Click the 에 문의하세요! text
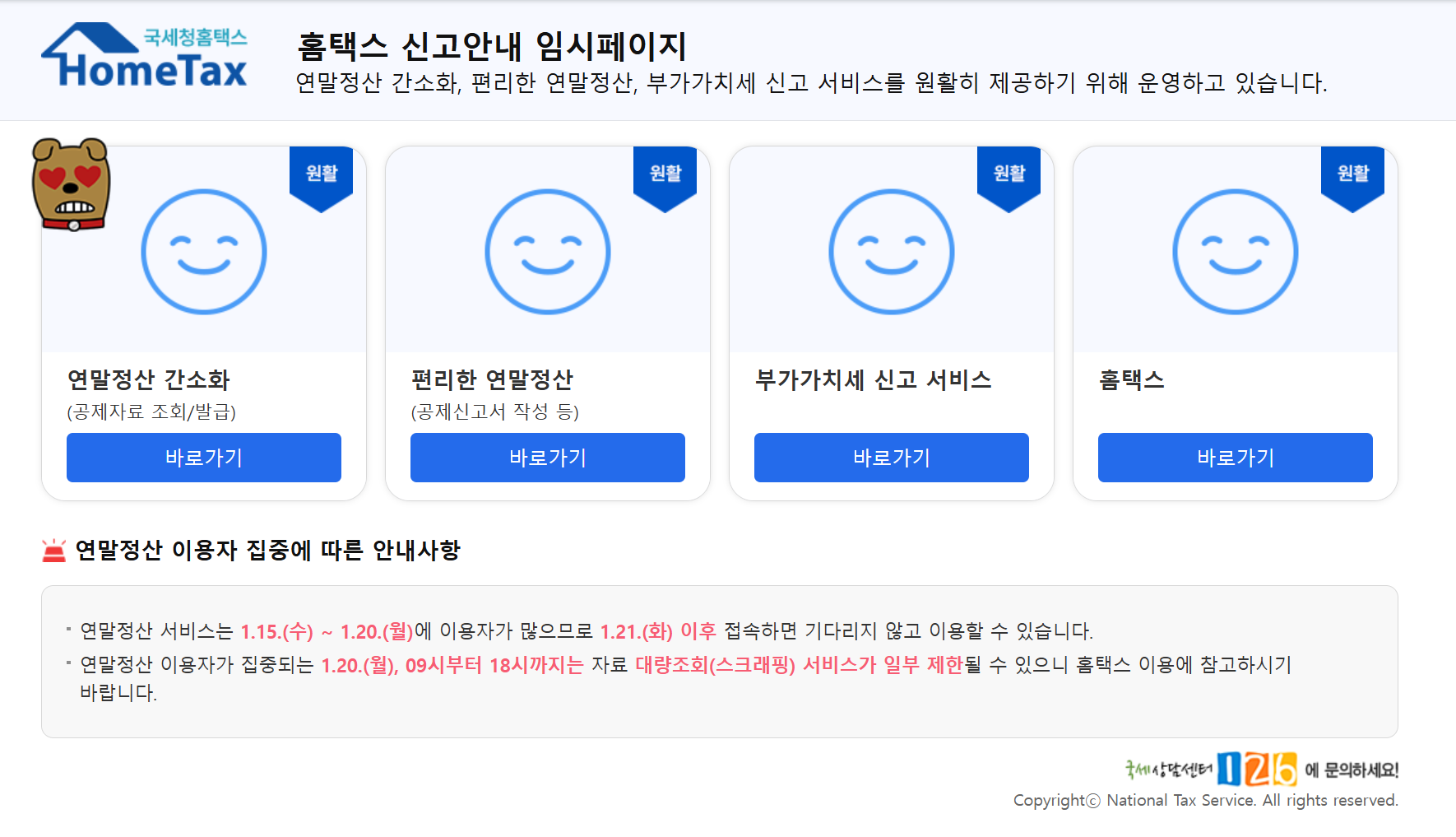Screen dimensions: 1456x837 point(1352,770)
